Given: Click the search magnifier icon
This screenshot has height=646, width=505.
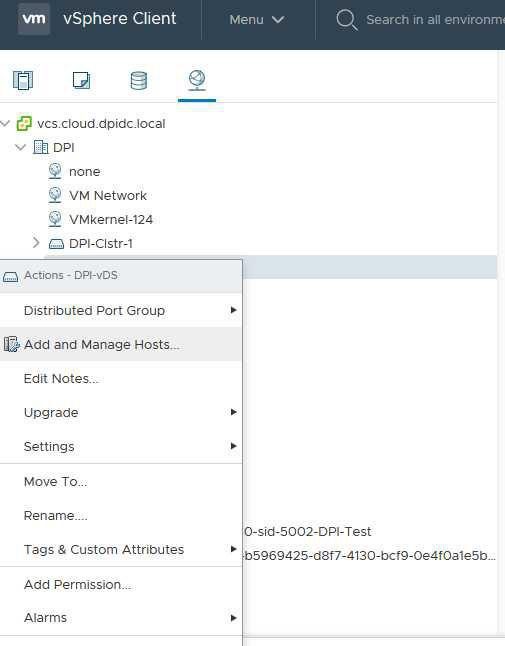Looking at the screenshot, I should pyautogui.click(x=346, y=20).
